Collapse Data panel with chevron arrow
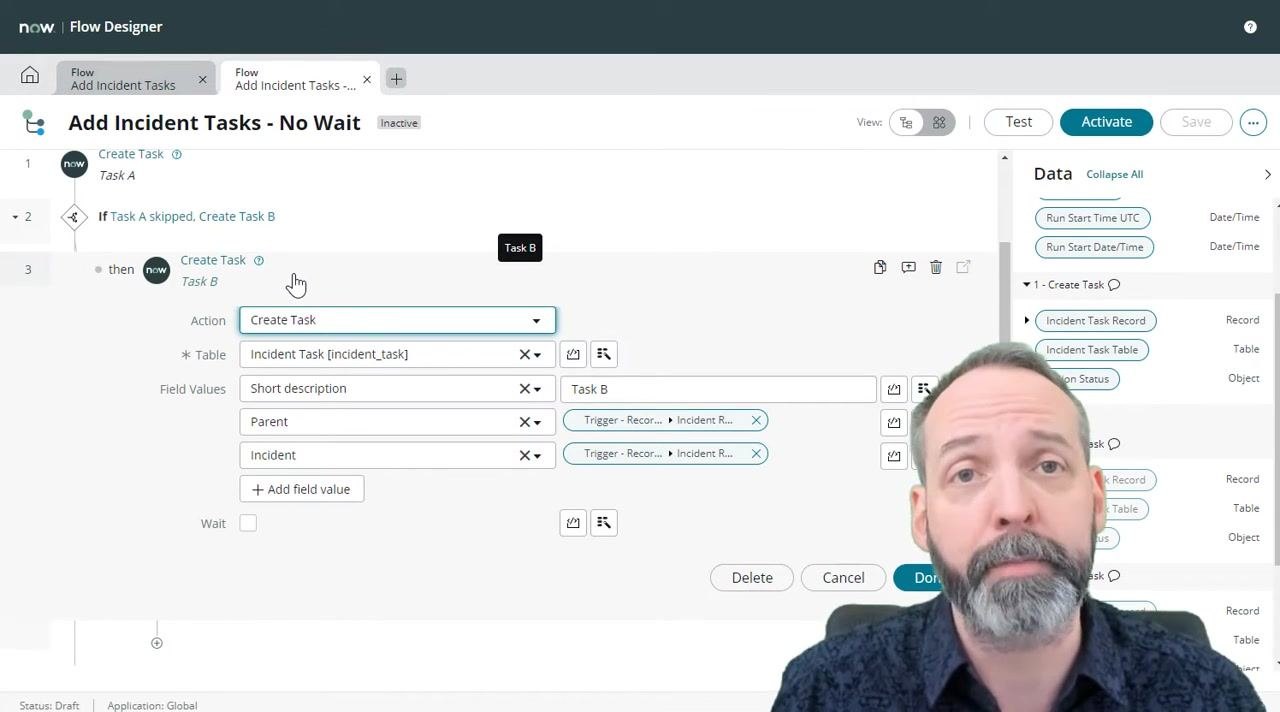The image size is (1280, 712). click(x=1267, y=174)
